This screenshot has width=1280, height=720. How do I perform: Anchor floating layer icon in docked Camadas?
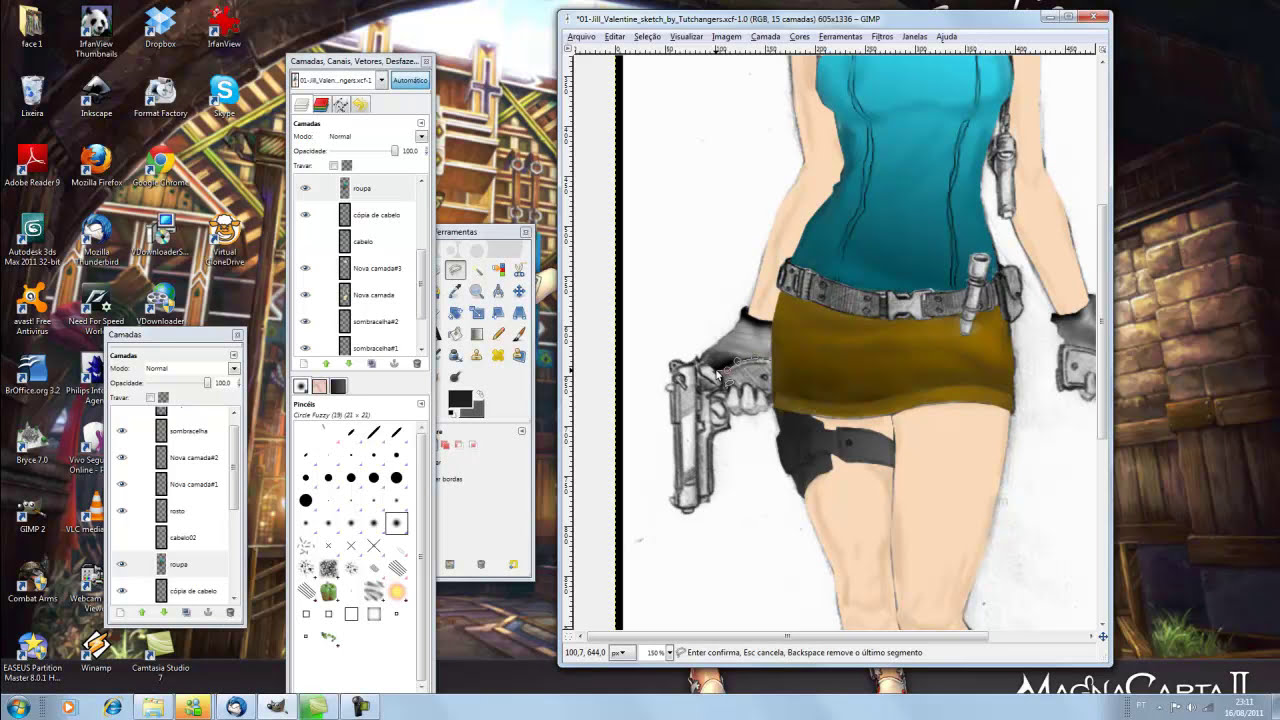coord(394,364)
